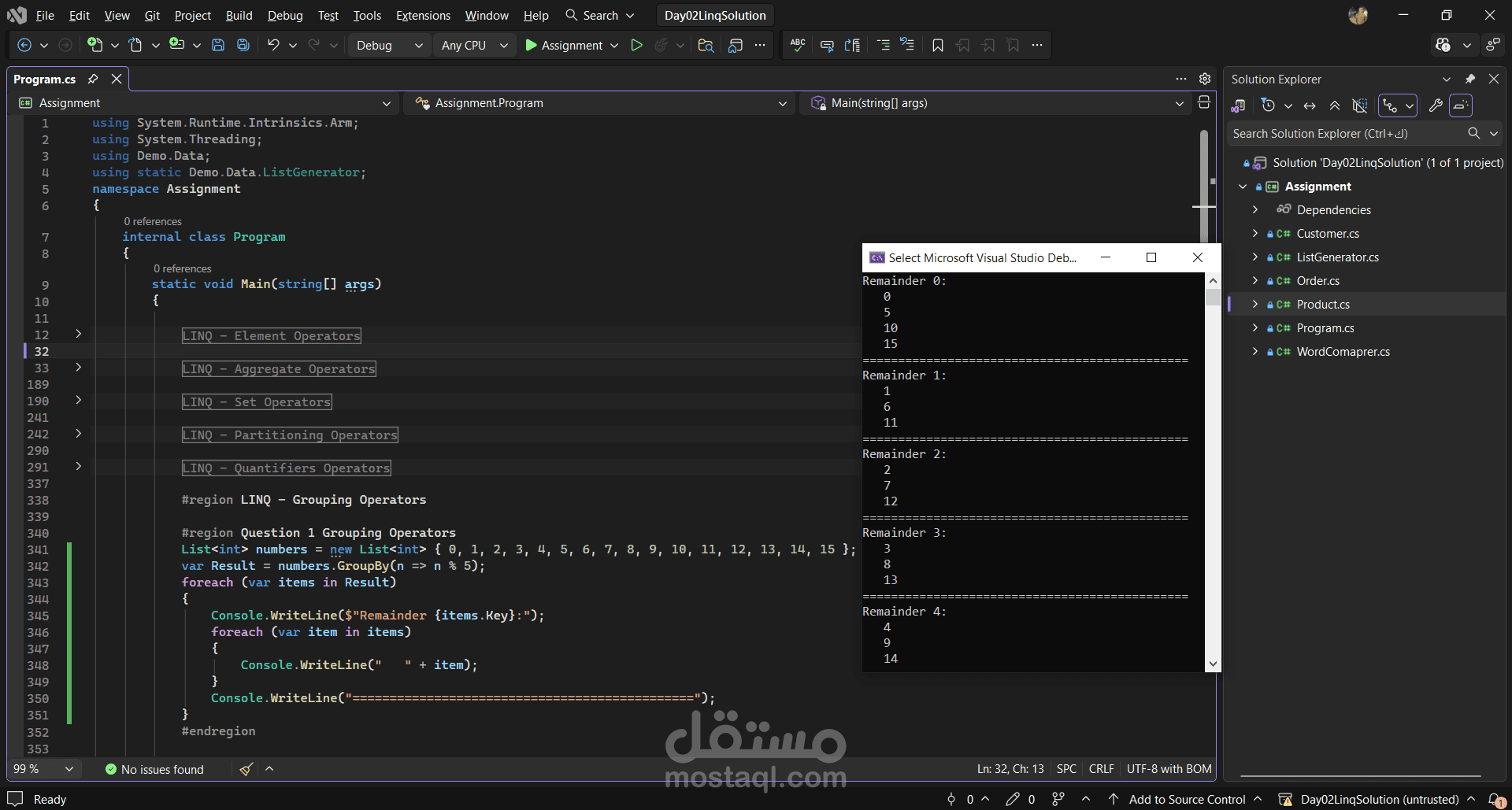The width and height of the screenshot is (1512, 810).
Task: Click Add to Source Control button
Action: [1189, 799]
